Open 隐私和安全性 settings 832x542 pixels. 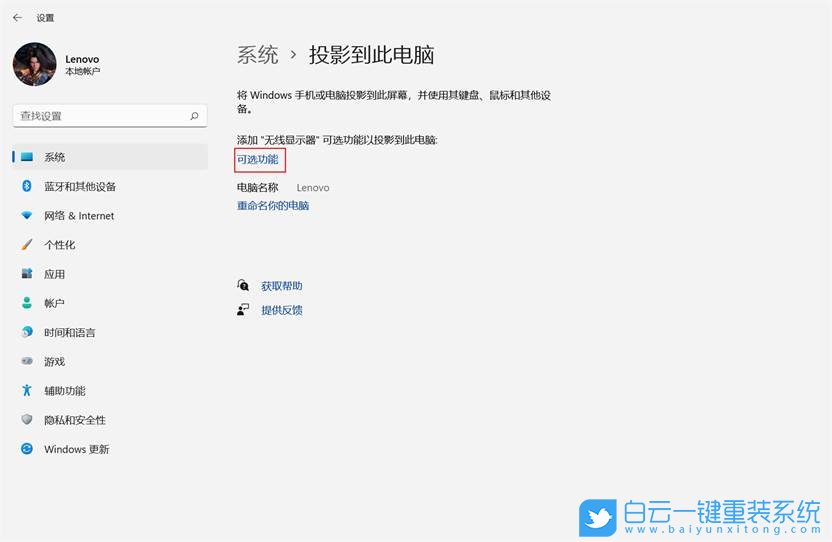75,420
